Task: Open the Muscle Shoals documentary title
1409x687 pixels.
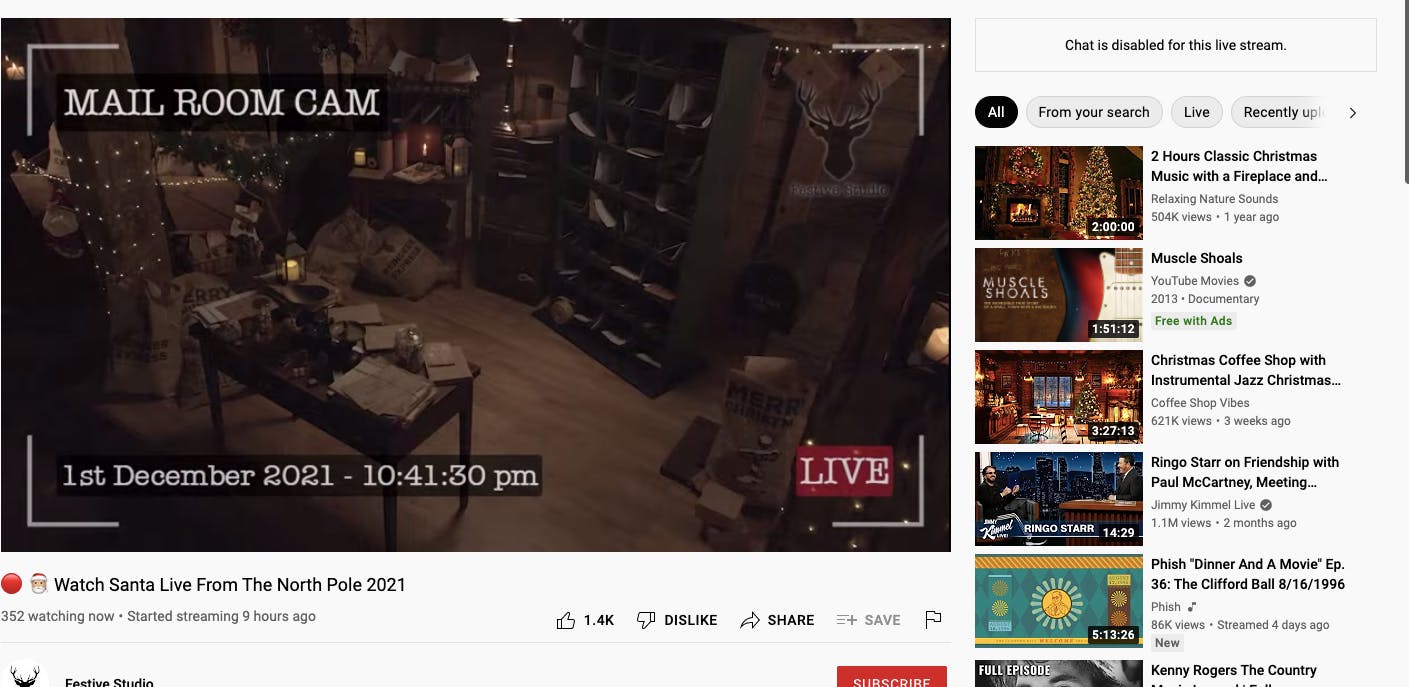Action: [x=1196, y=258]
